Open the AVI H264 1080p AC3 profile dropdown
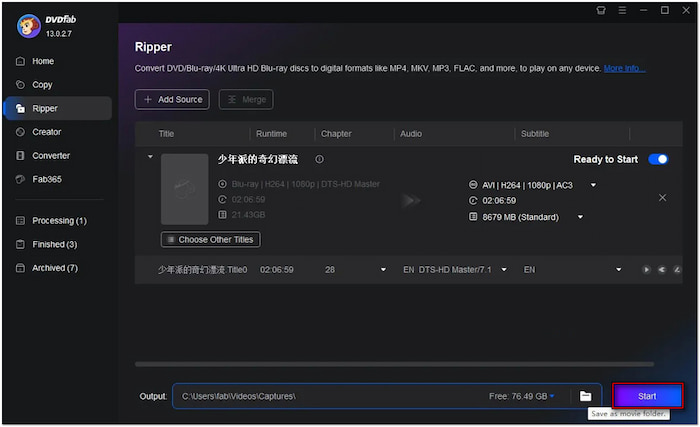Screen dimensions: 700x427 (x=593, y=185)
